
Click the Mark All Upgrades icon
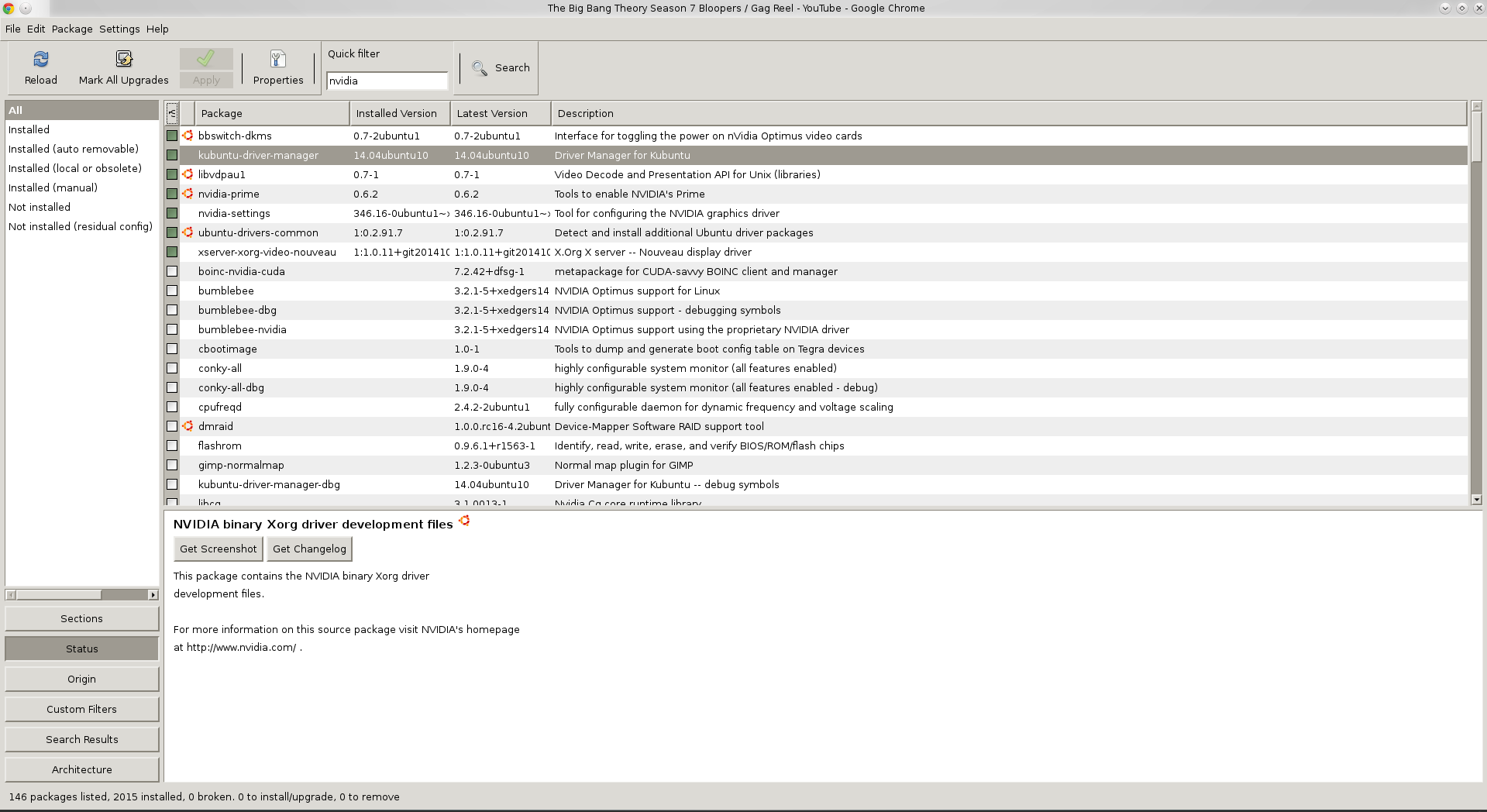124,59
